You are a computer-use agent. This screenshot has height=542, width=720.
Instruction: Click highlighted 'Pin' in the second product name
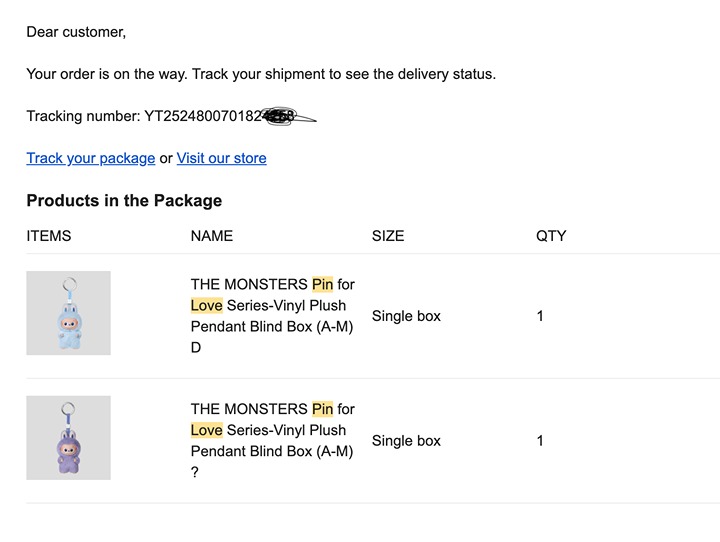point(322,409)
